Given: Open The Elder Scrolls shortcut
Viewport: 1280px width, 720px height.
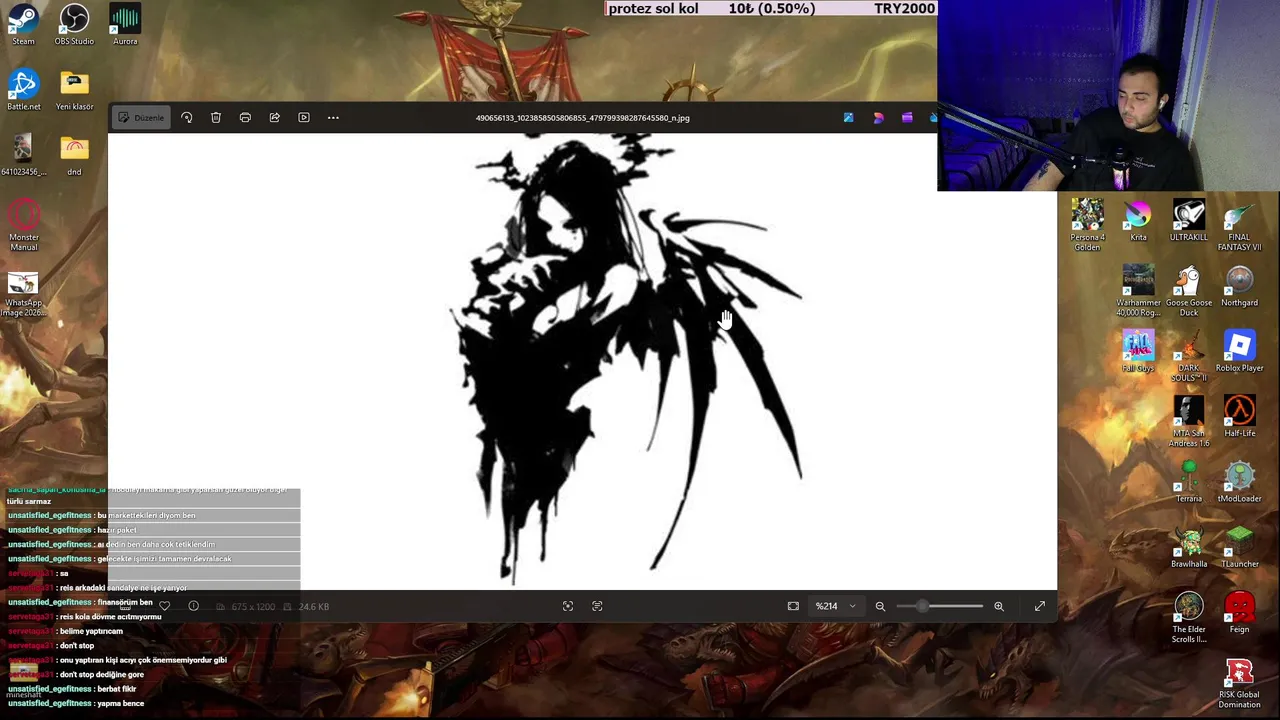Looking at the screenshot, I should [1189, 617].
